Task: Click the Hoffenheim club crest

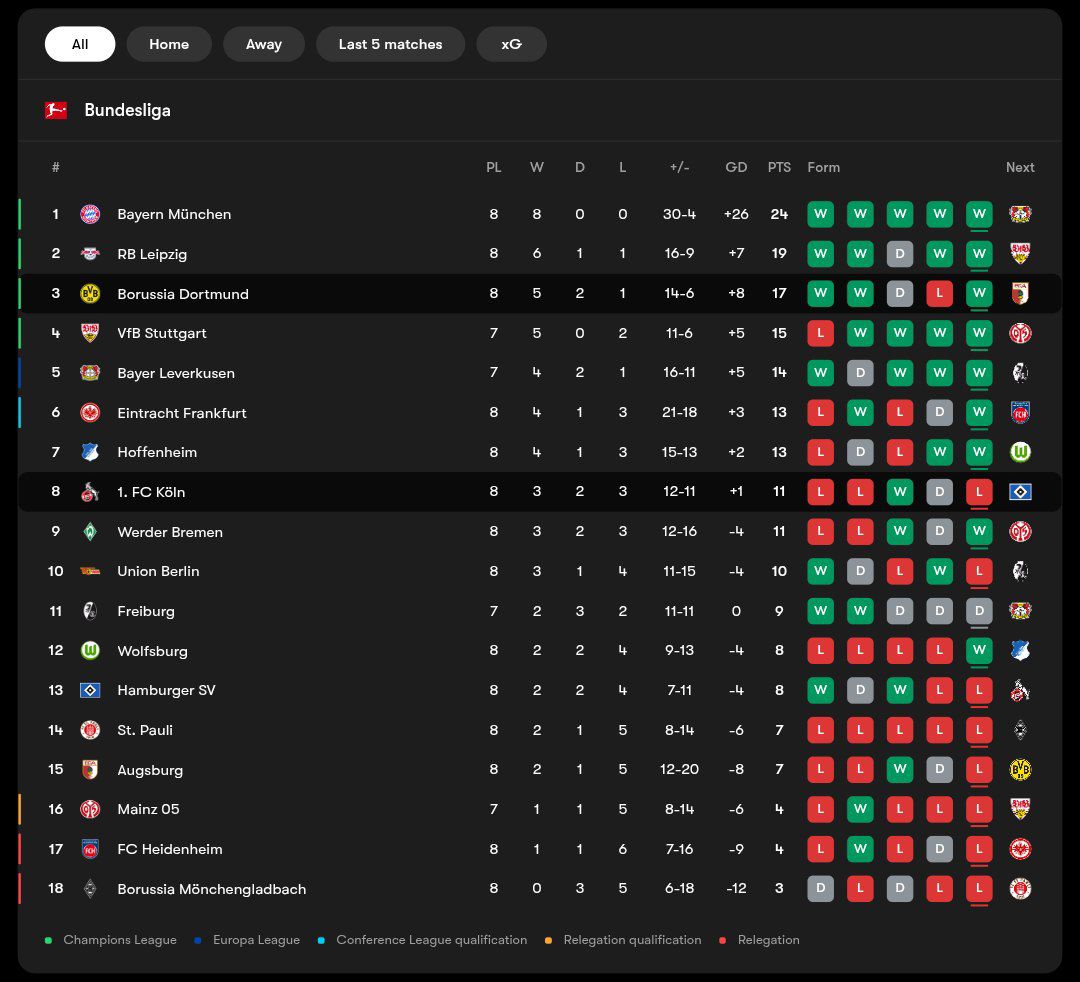Action: click(90, 452)
